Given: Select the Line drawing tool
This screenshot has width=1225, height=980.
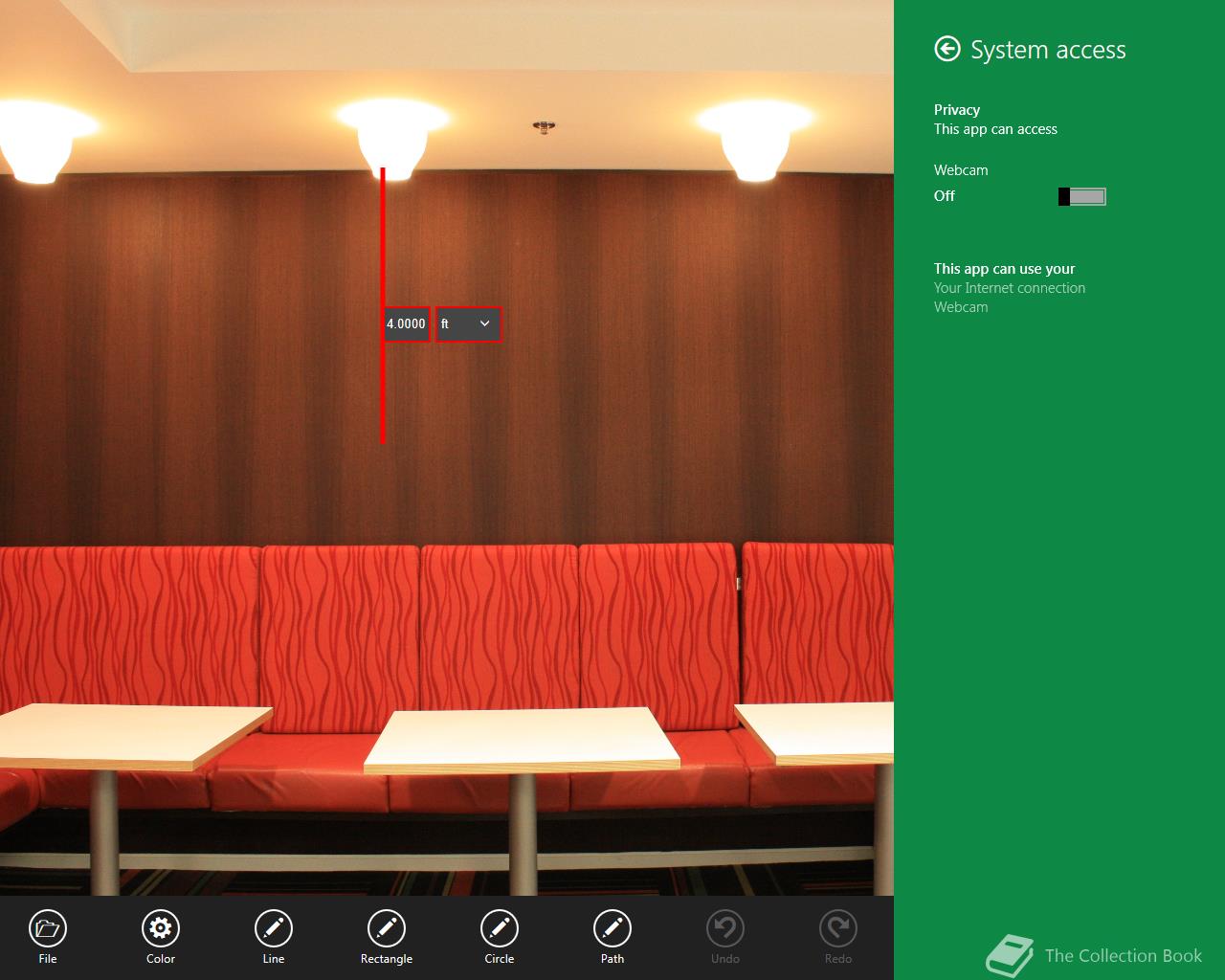Looking at the screenshot, I should click(274, 927).
